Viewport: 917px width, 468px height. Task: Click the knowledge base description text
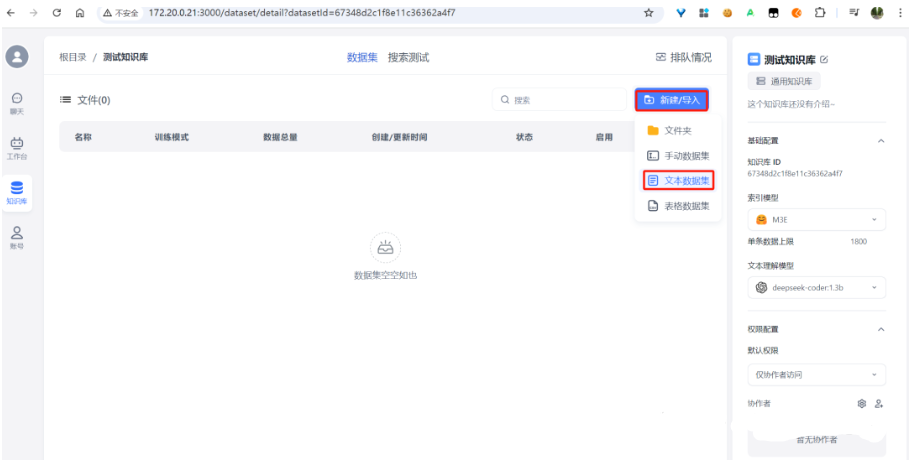(791, 104)
